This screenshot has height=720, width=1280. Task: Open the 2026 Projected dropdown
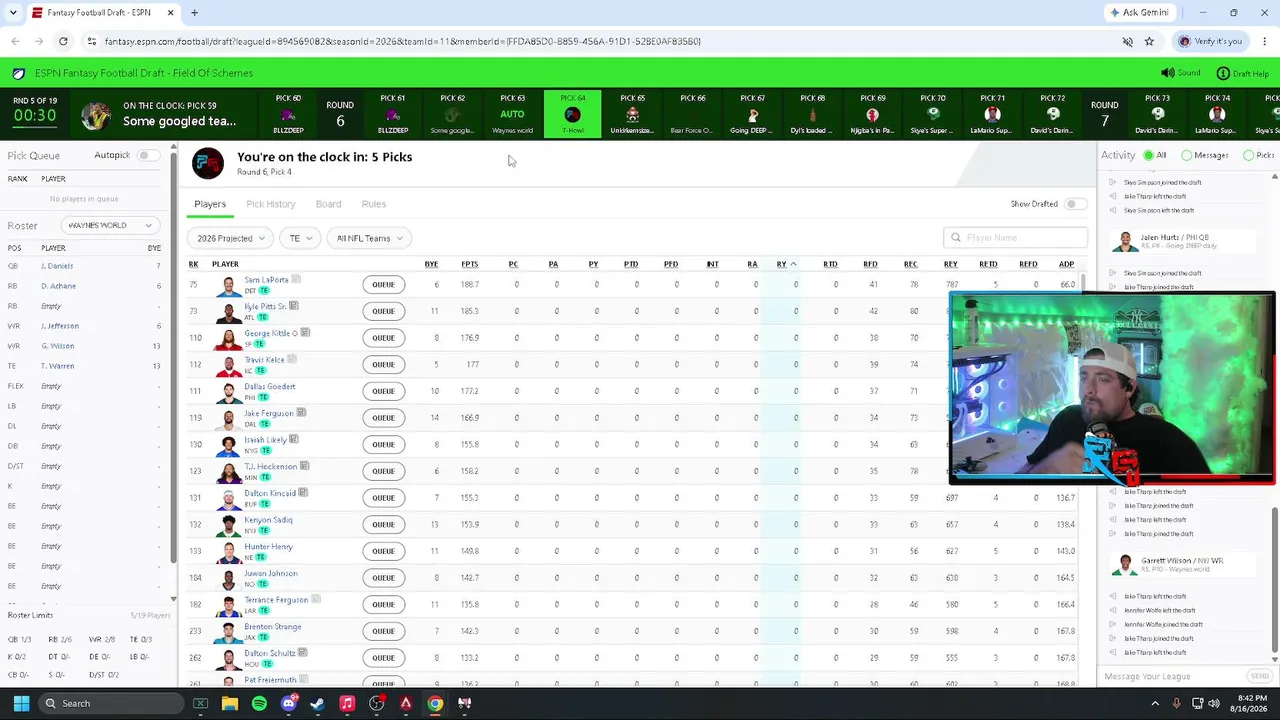(x=230, y=238)
